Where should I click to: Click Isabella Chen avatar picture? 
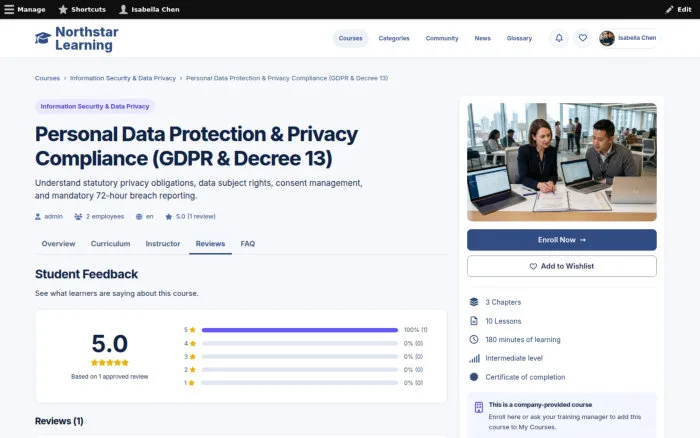click(607, 38)
